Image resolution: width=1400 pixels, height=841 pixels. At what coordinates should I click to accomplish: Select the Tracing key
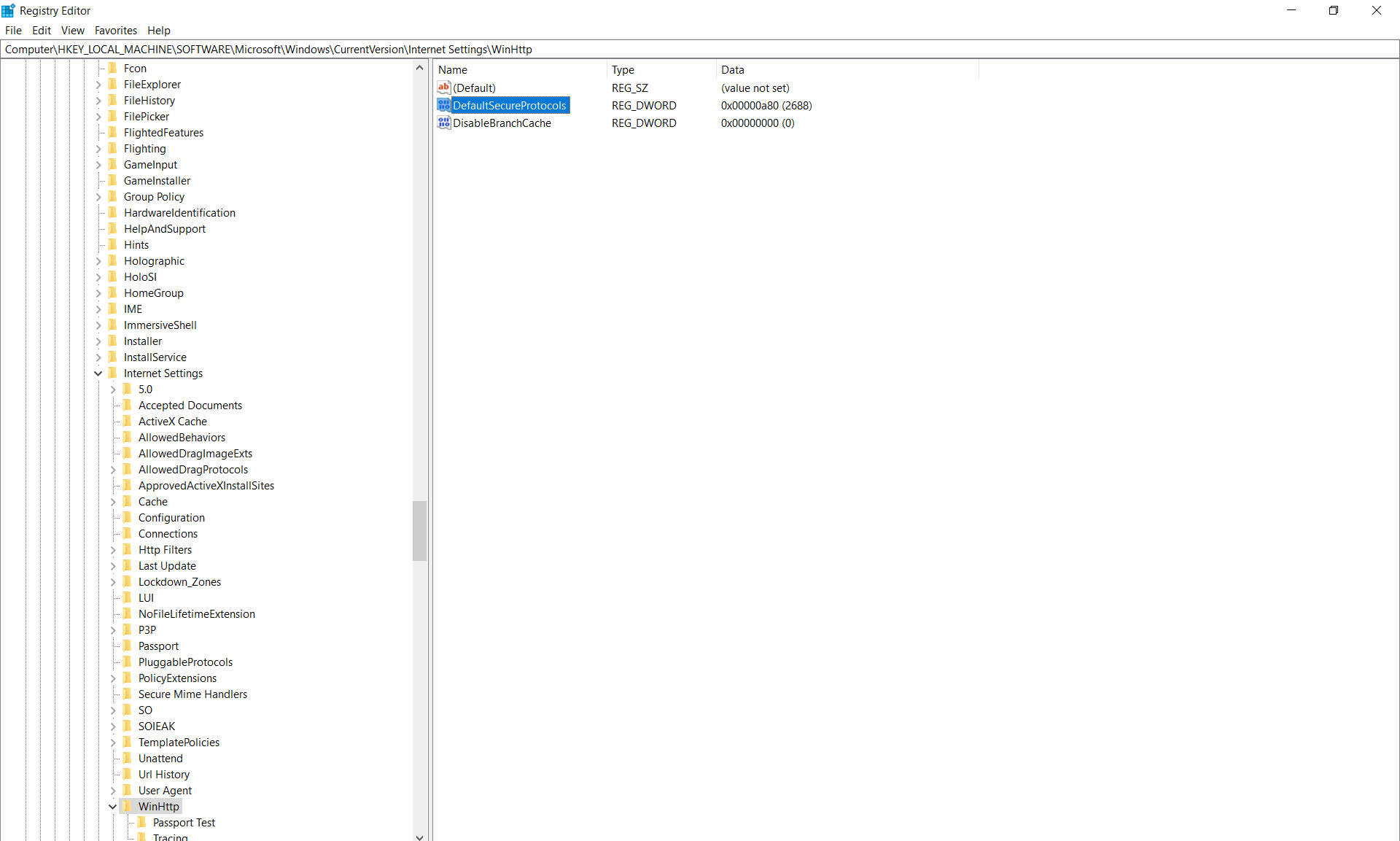[172, 837]
